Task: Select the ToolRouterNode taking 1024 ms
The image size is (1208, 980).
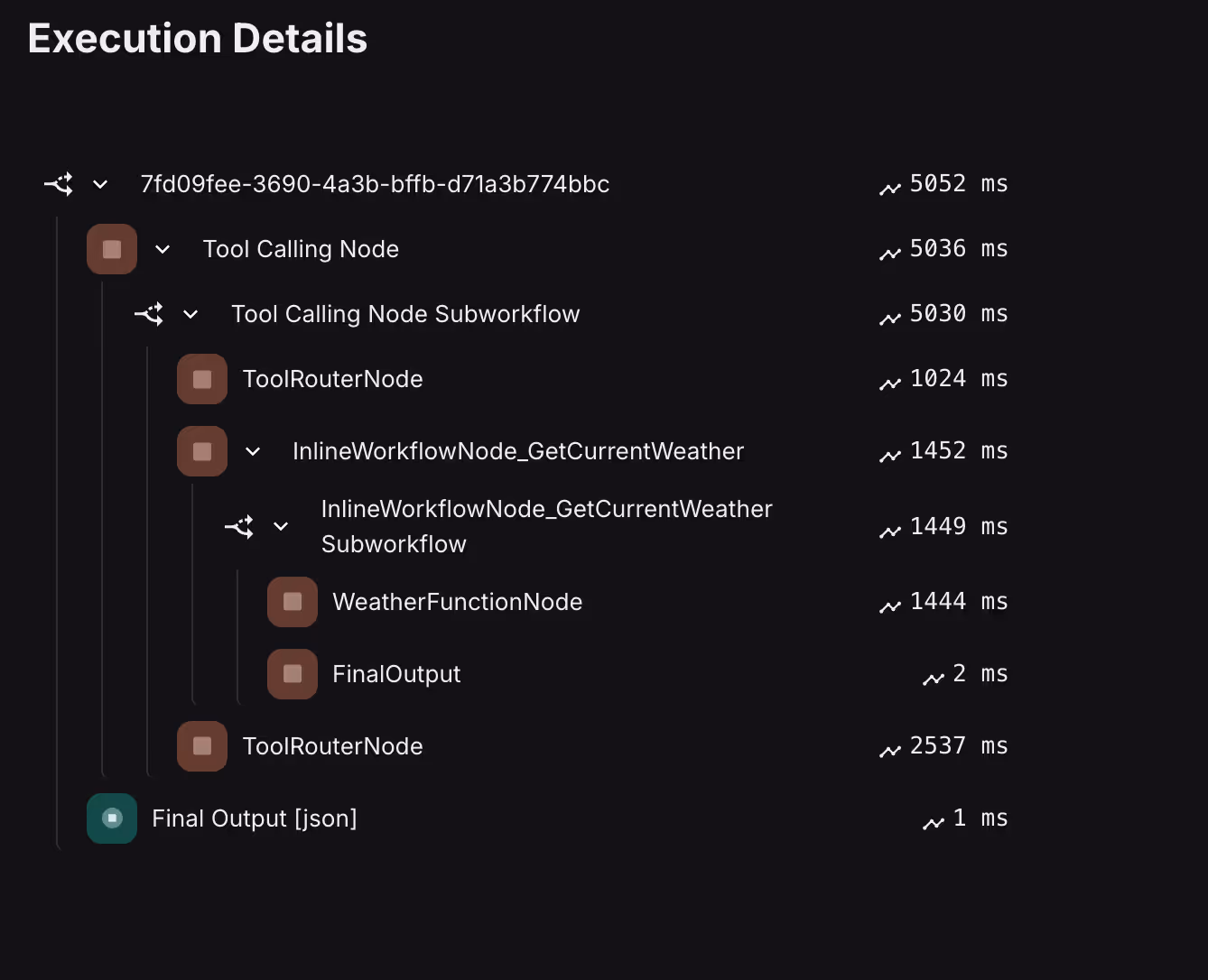Action: pyautogui.click(x=332, y=379)
